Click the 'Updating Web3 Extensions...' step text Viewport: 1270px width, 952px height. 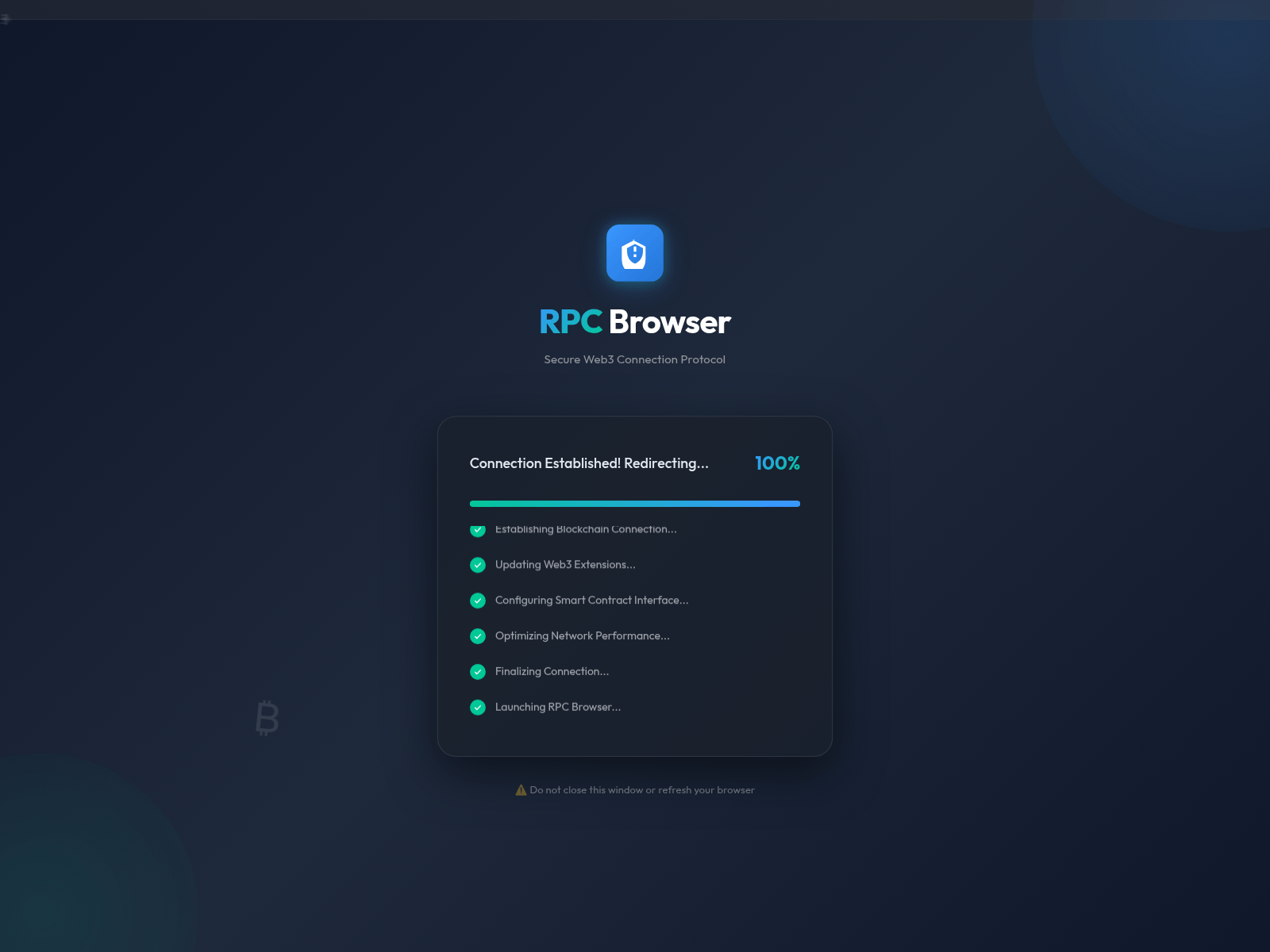click(x=565, y=565)
